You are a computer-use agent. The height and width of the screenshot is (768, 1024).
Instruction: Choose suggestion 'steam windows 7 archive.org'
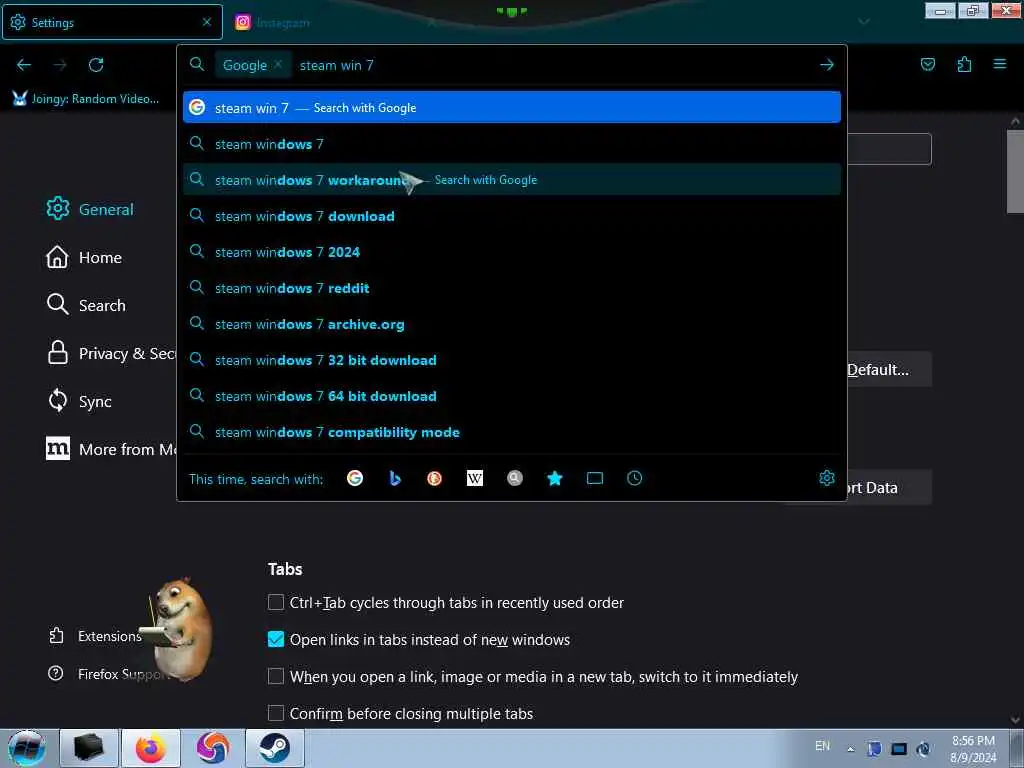511,324
